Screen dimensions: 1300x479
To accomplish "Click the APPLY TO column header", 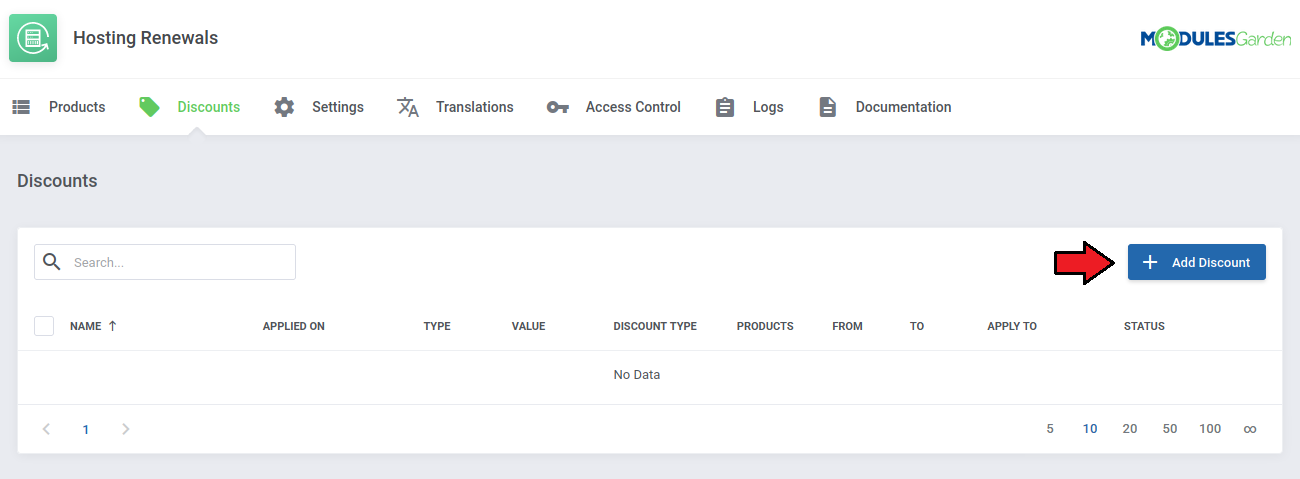I will (x=1012, y=326).
